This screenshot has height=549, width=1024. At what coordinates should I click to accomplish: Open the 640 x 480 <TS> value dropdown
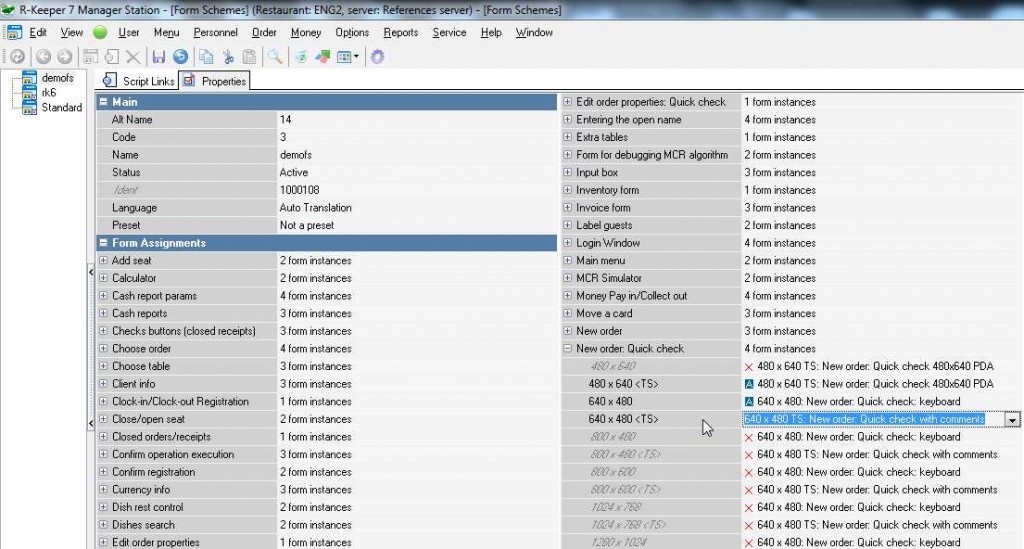[x=1012, y=420]
